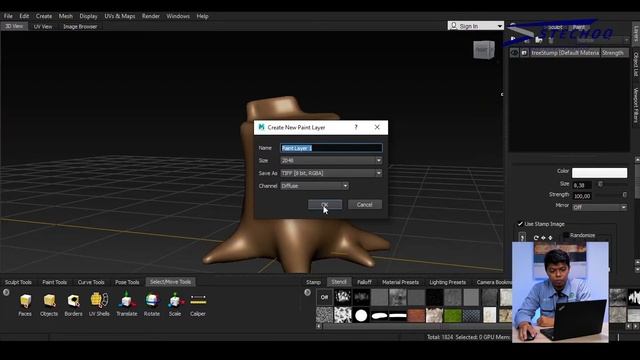Open the Lighting Presets tab

[x=447, y=282]
